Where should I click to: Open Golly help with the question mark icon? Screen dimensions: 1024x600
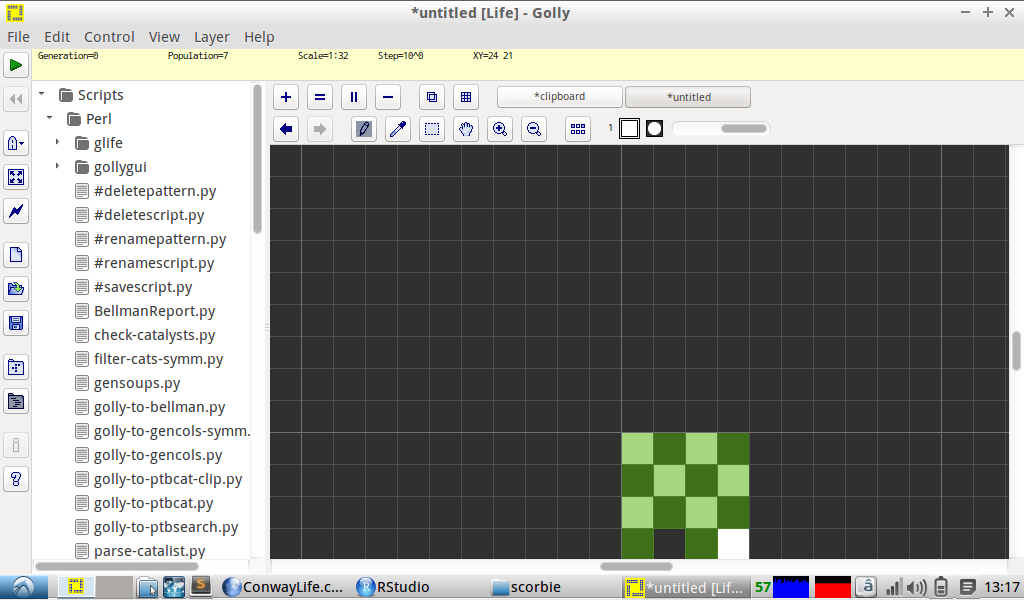tap(16, 479)
